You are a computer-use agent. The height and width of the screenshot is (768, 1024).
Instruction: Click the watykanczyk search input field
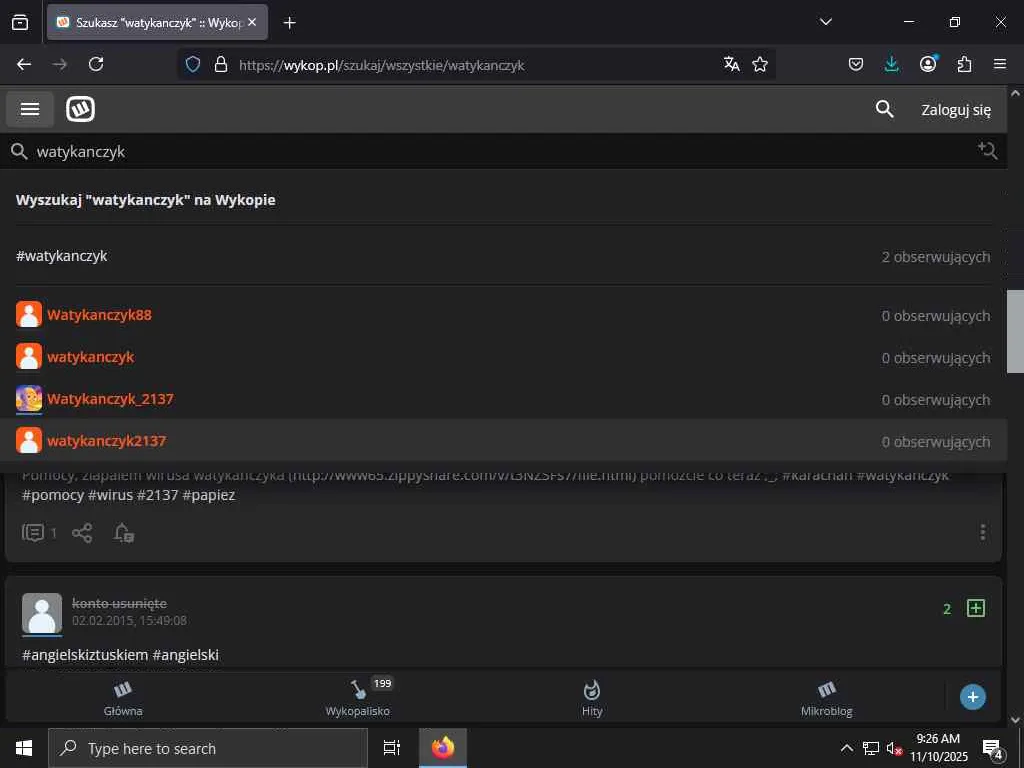click(x=503, y=152)
